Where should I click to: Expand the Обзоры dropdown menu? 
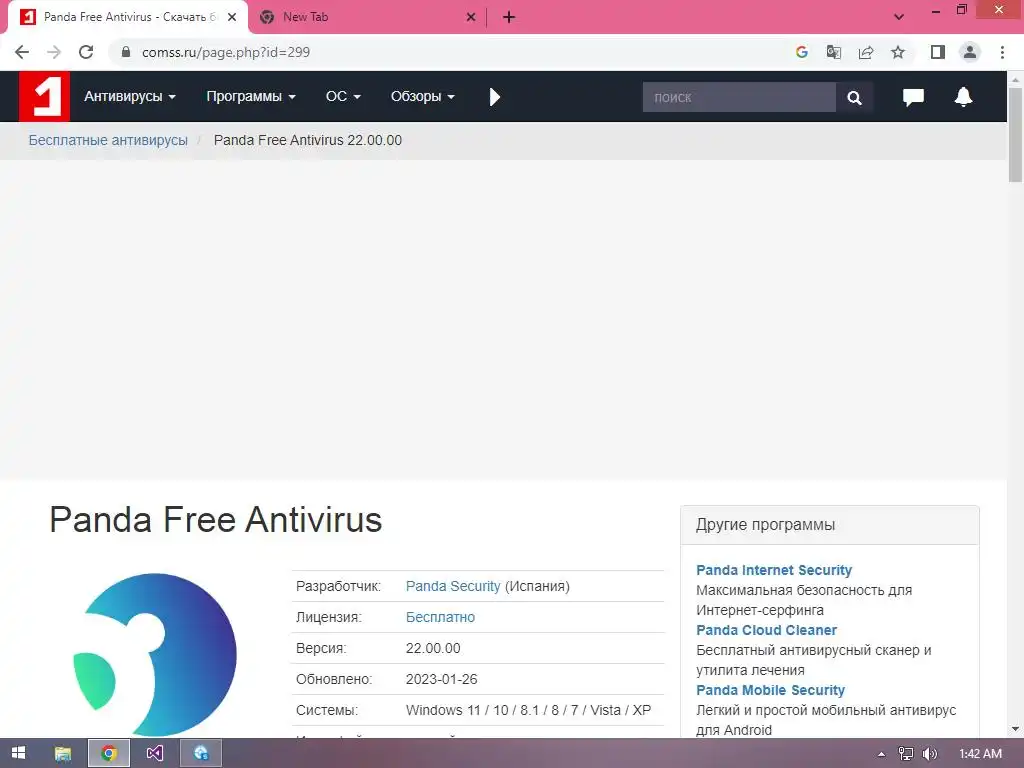423,96
